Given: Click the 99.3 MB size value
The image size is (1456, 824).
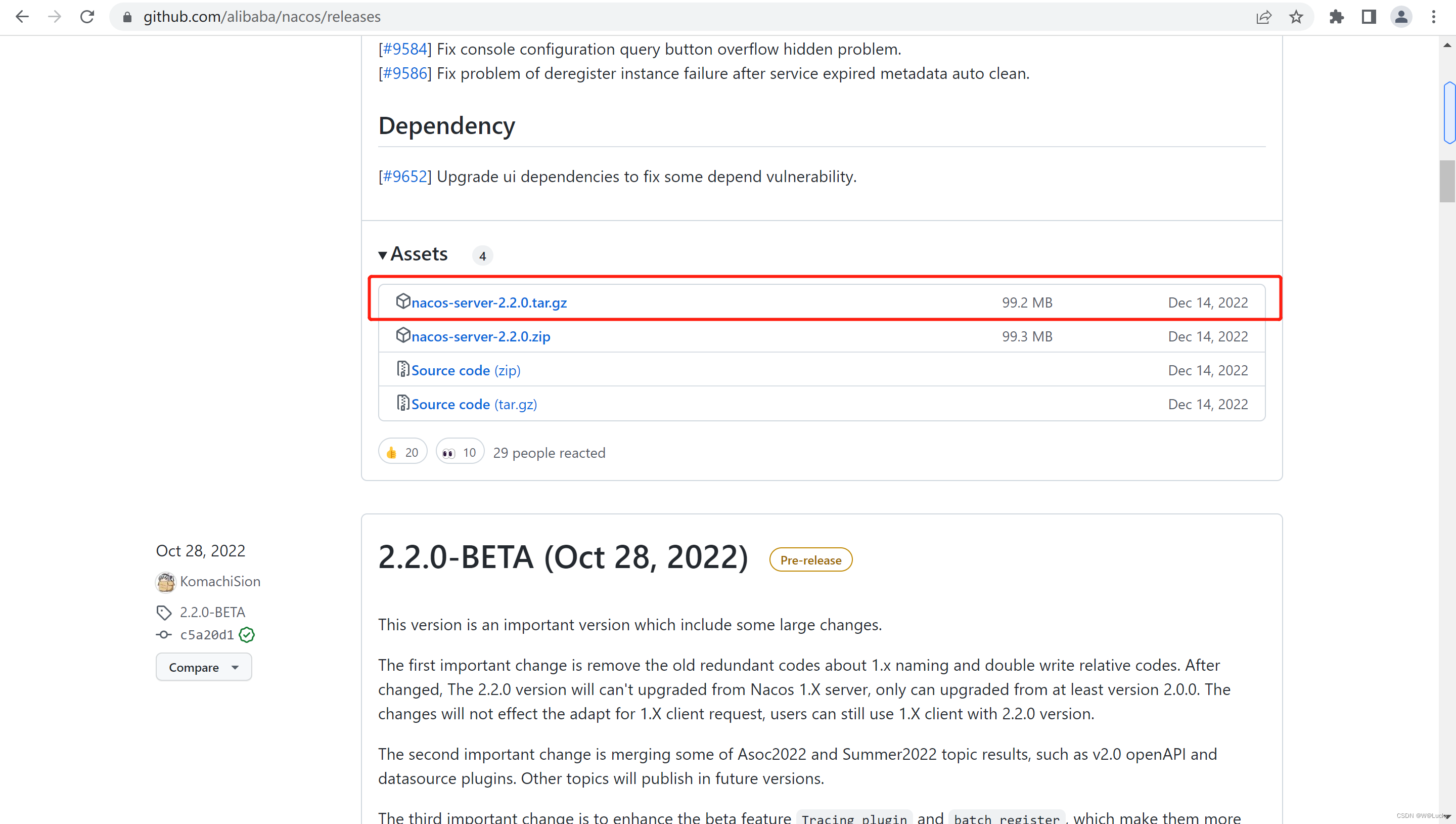Looking at the screenshot, I should click(x=1027, y=337).
